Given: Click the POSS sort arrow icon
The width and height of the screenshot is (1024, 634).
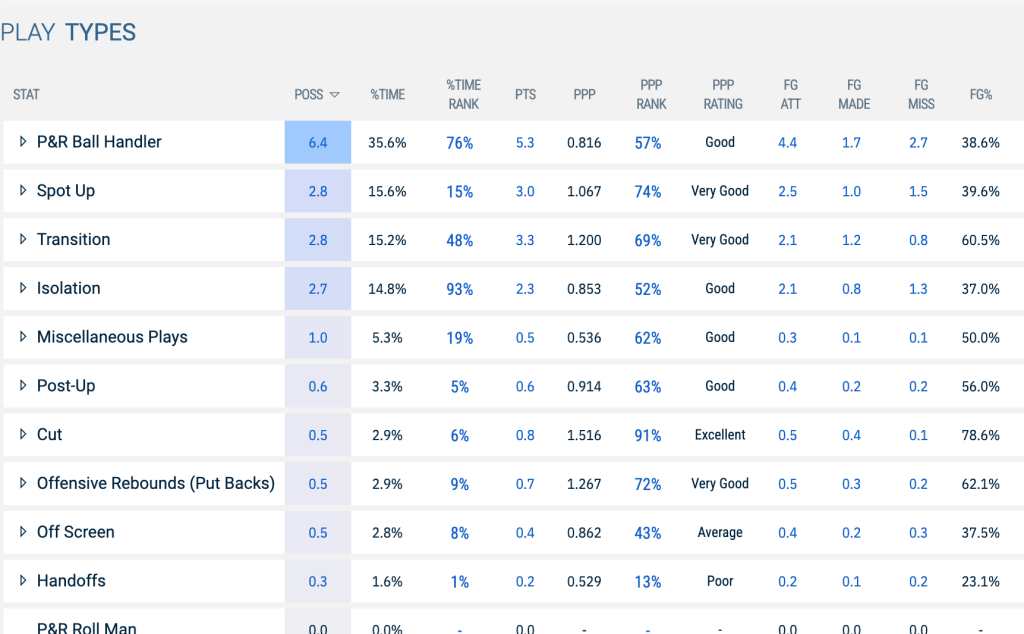Looking at the screenshot, I should 334,95.
